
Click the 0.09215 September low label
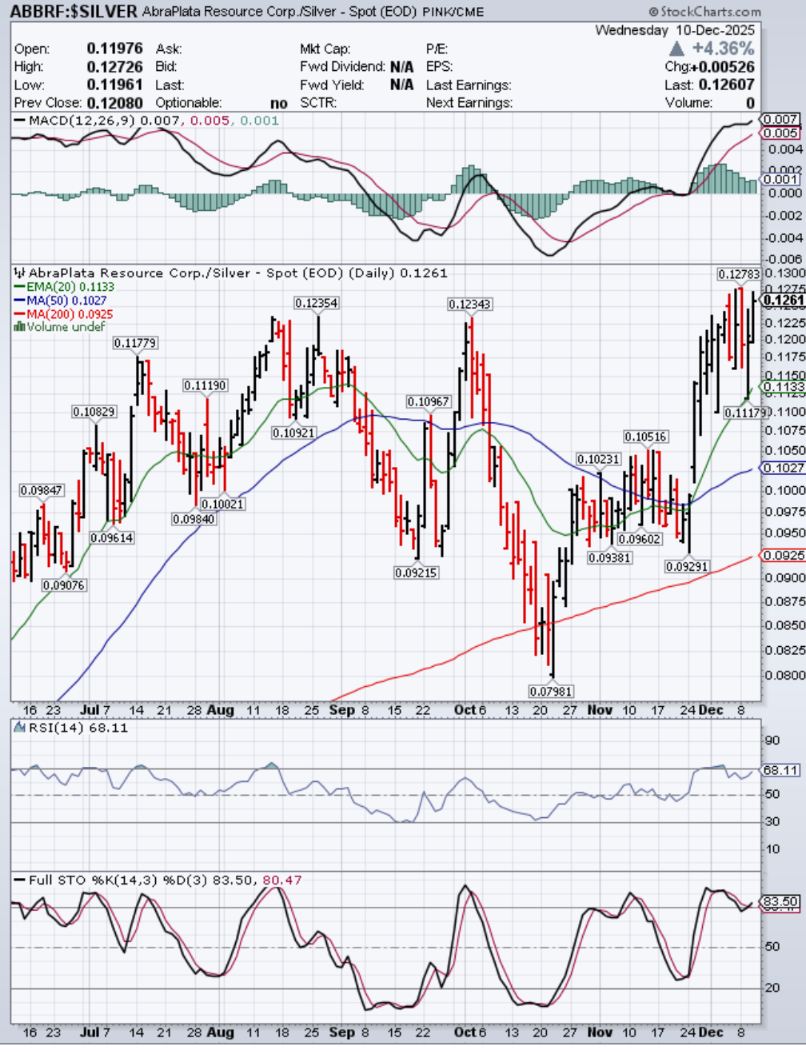coord(416,573)
